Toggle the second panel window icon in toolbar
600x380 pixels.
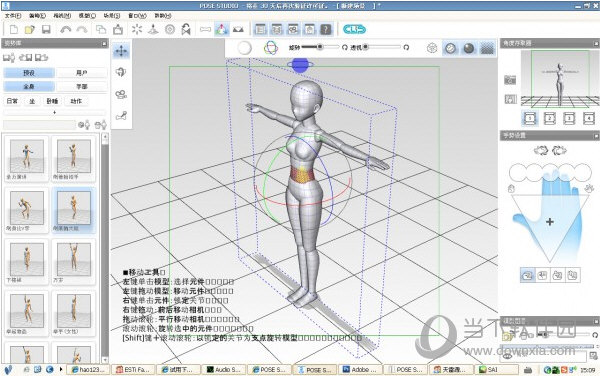(277, 29)
